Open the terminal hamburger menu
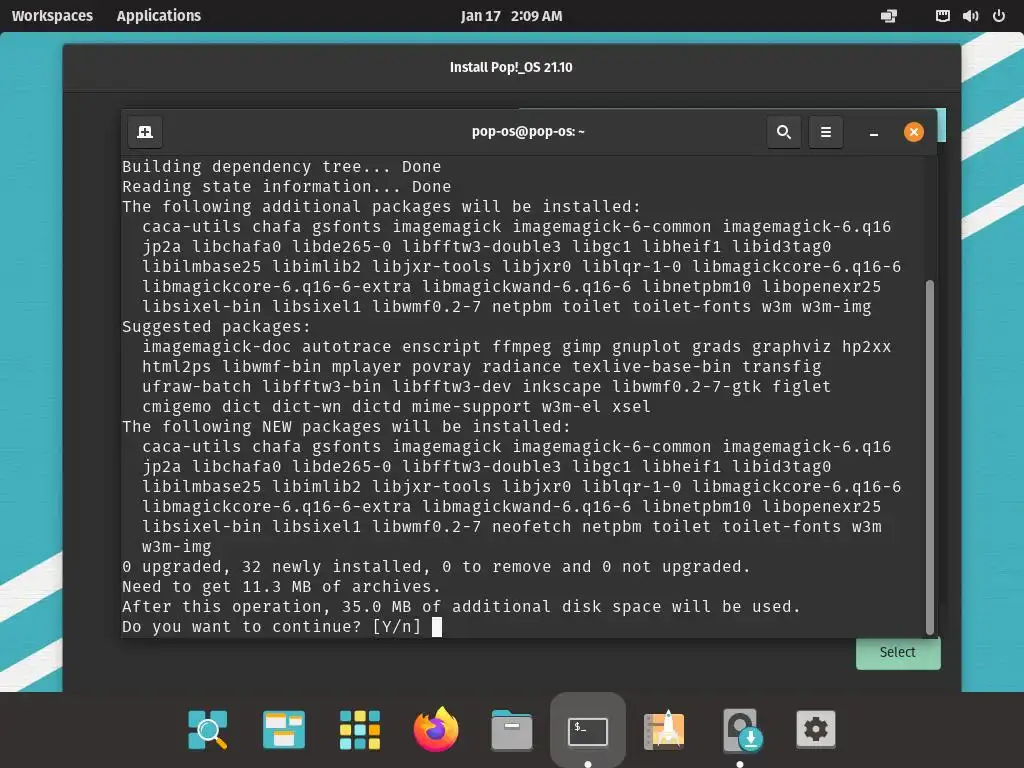The height and width of the screenshot is (768, 1024). click(825, 132)
